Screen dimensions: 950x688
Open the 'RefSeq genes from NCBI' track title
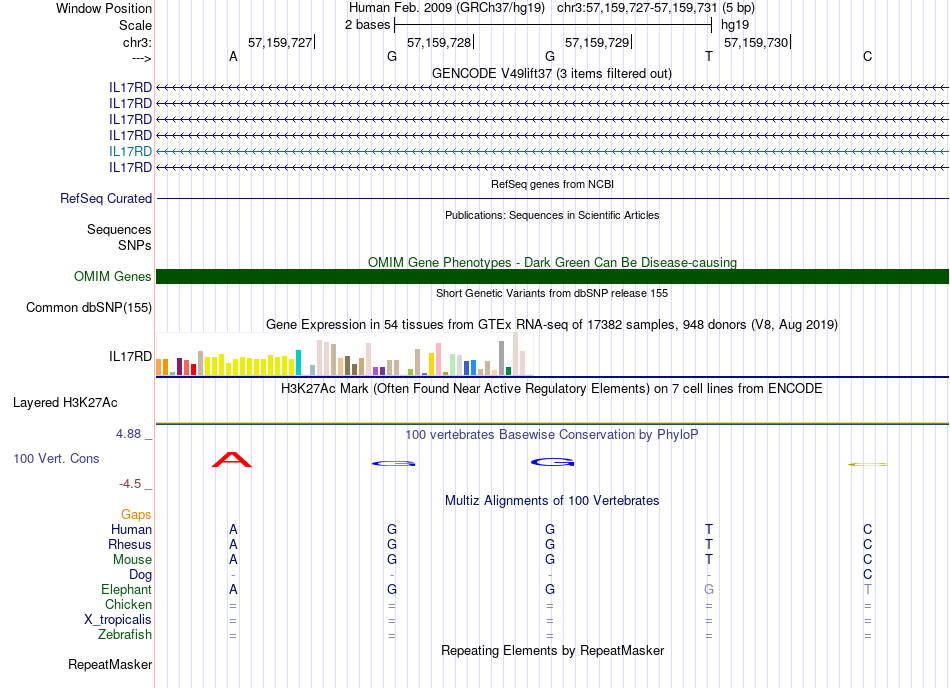(x=552, y=184)
